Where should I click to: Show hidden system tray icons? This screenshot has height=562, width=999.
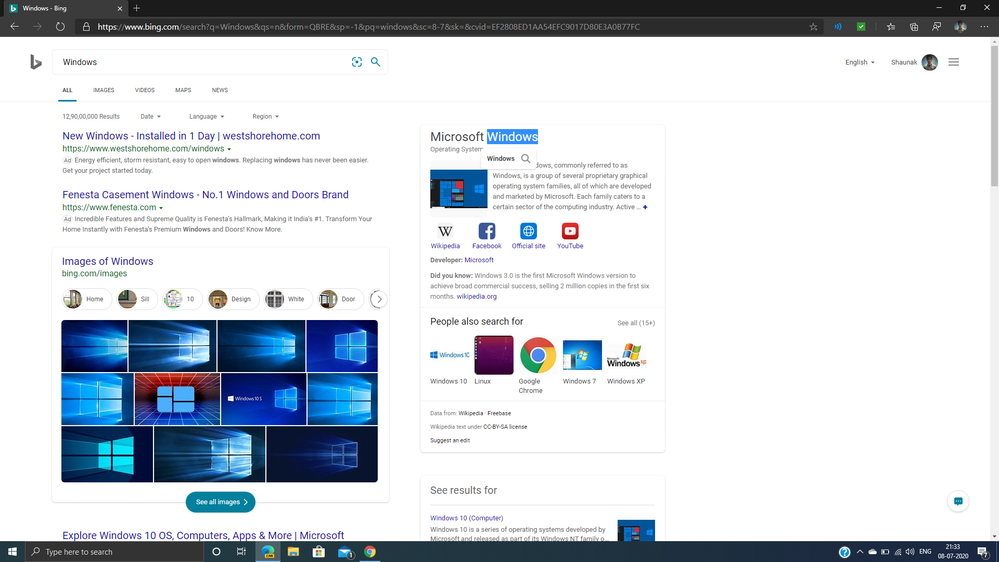pyautogui.click(x=859, y=552)
